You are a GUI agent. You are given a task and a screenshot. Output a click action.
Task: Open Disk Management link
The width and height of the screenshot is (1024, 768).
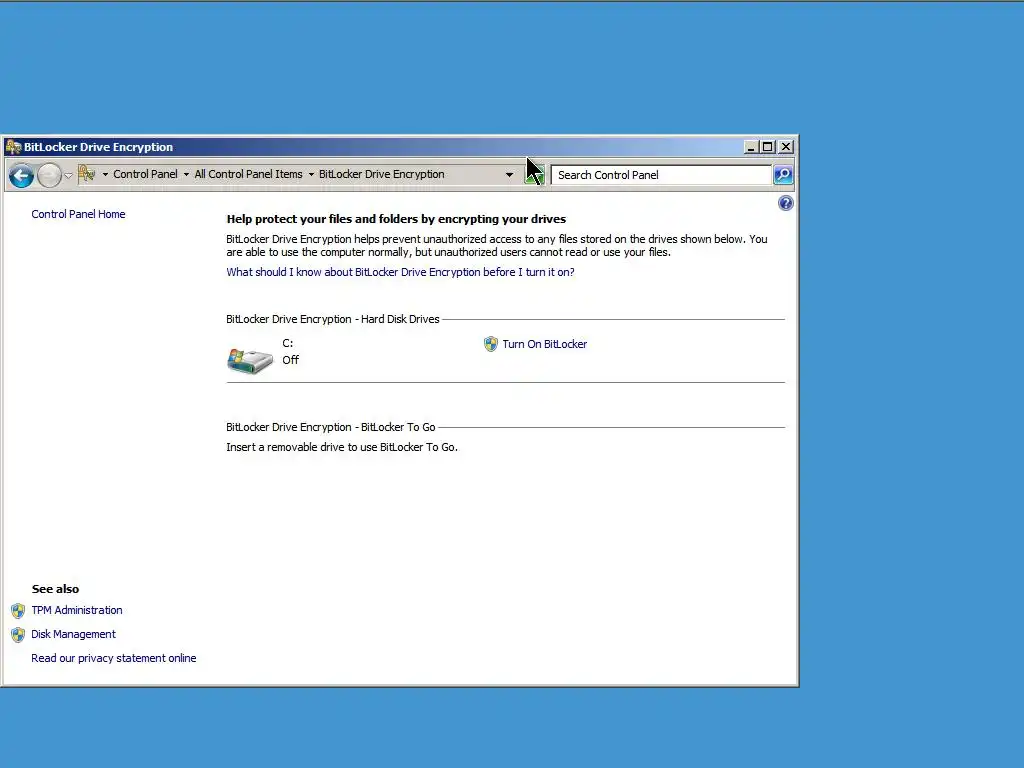[x=73, y=634]
